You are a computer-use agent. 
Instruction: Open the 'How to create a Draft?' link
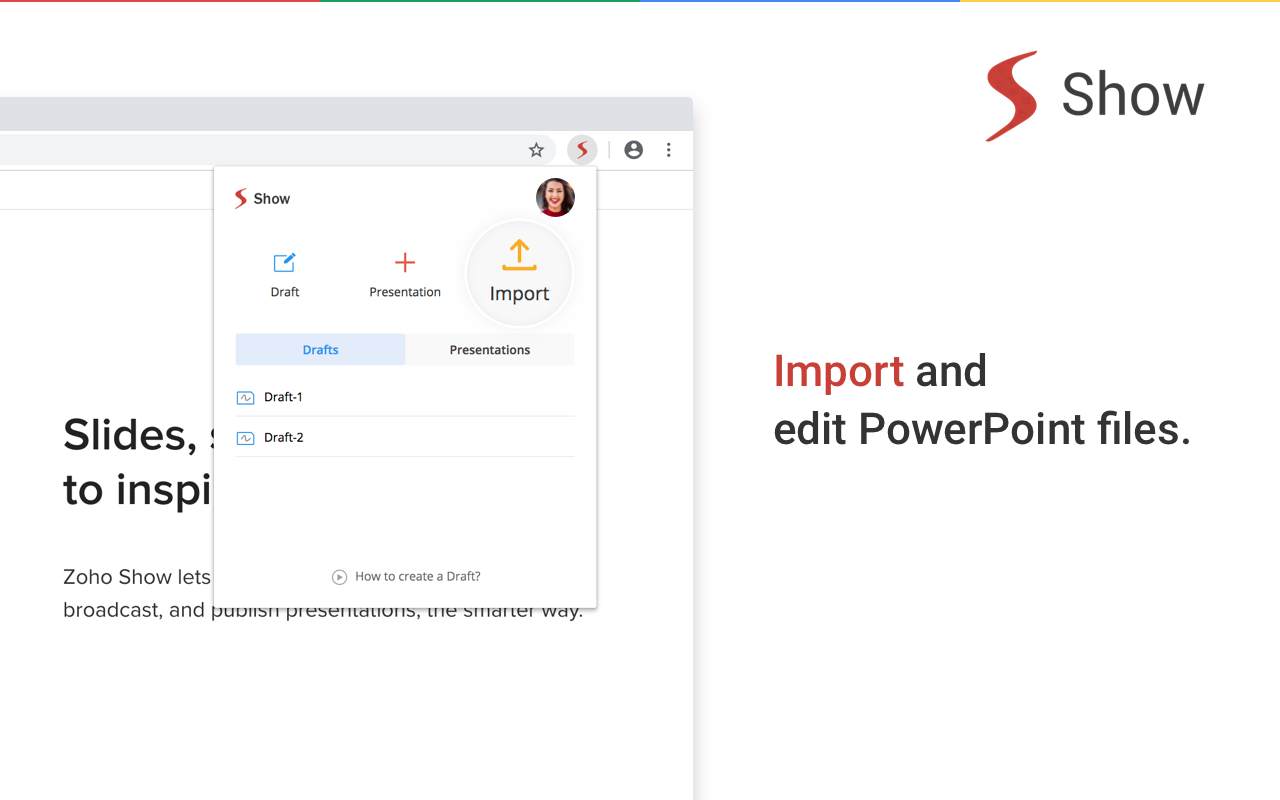pos(418,576)
